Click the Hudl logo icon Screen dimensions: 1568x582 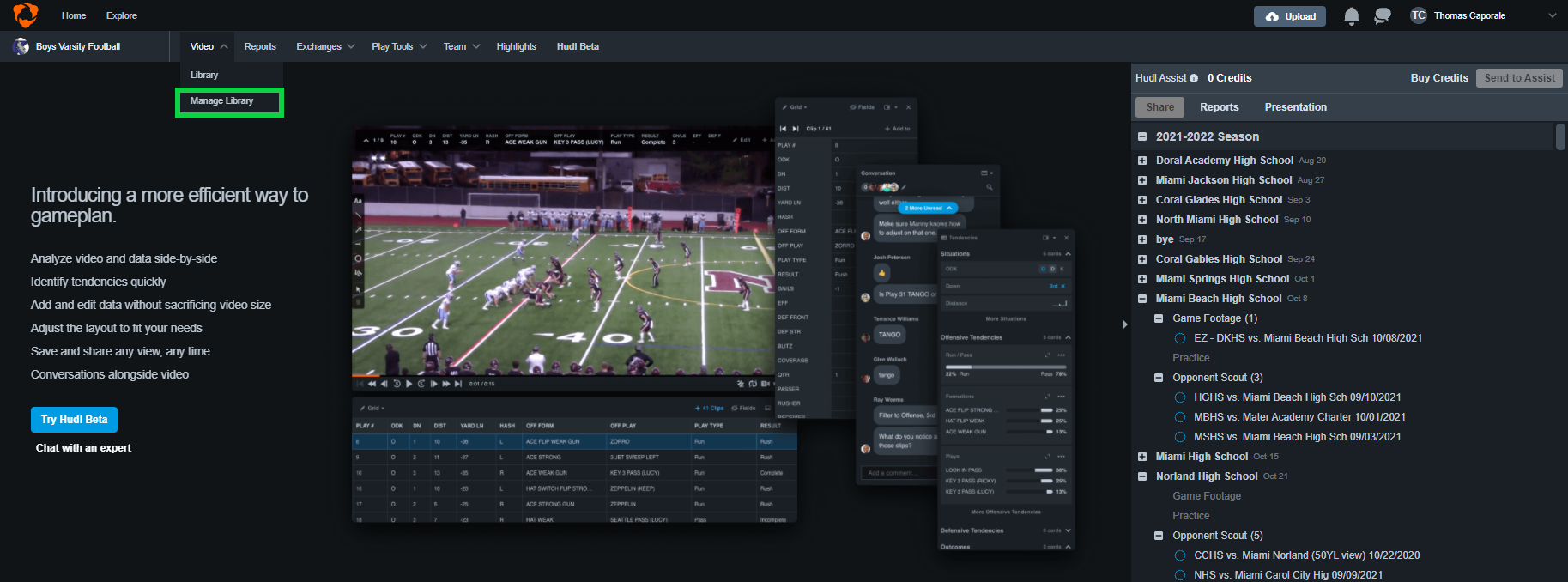[x=26, y=15]
